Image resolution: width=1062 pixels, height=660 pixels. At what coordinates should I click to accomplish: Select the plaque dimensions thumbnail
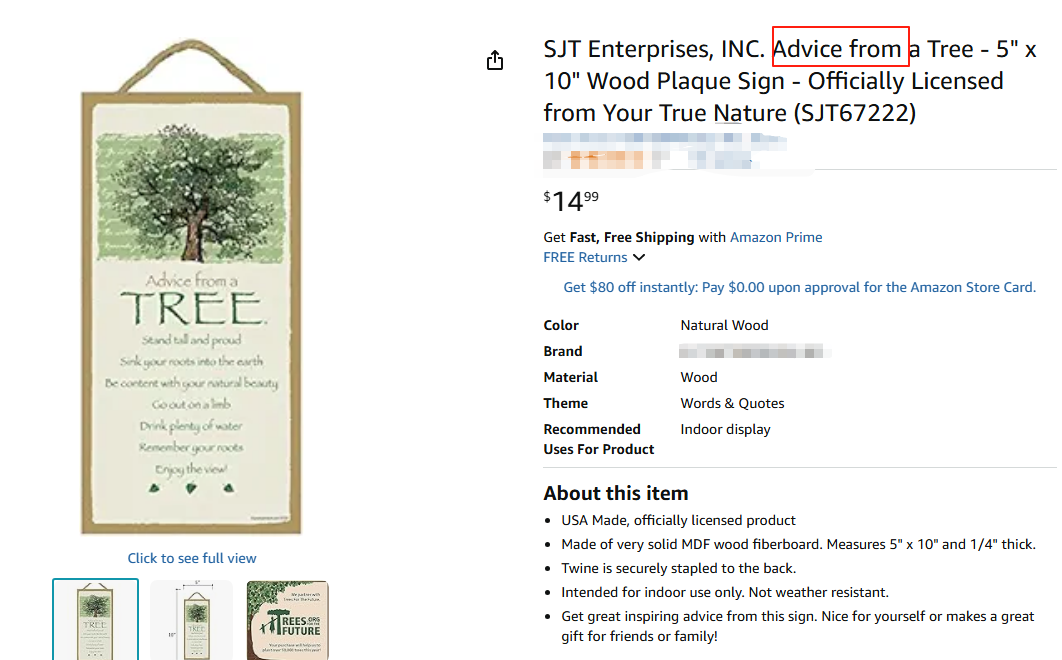pyautogui.click(x=192, y=619)
